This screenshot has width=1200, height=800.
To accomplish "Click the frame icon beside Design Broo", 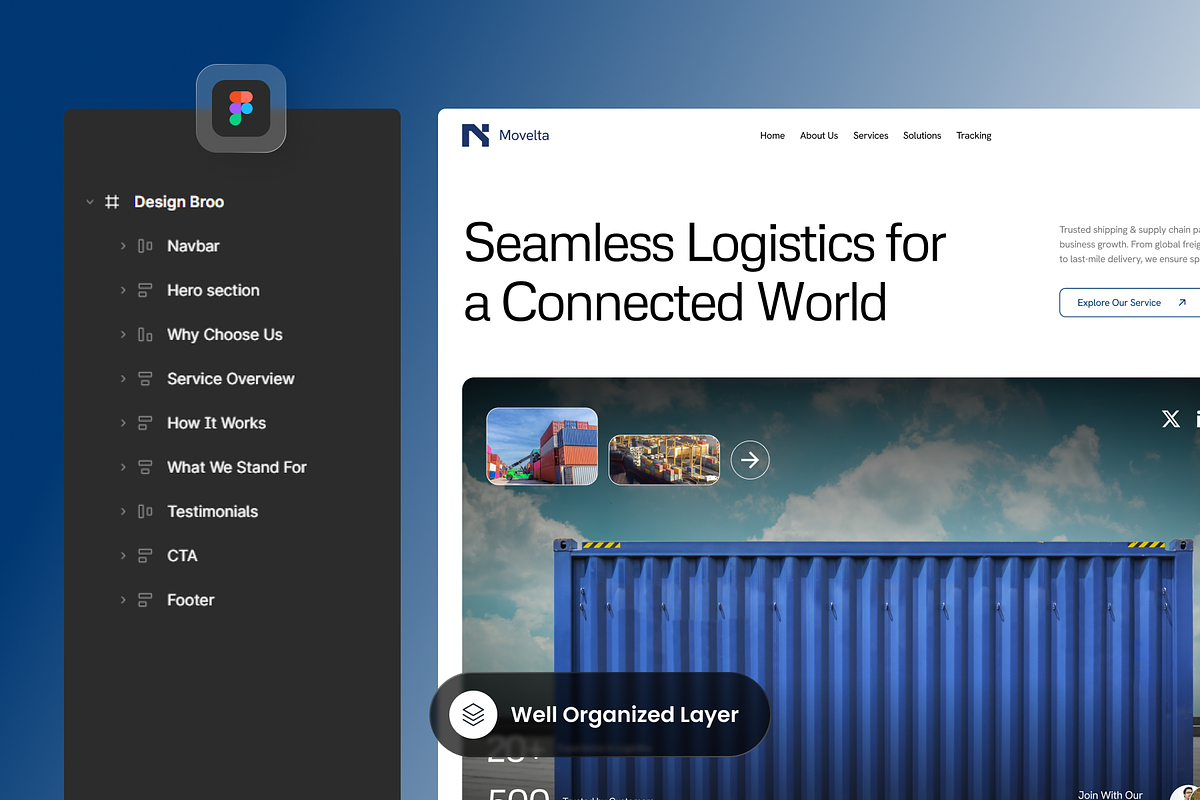I will (x=113, y=202).
